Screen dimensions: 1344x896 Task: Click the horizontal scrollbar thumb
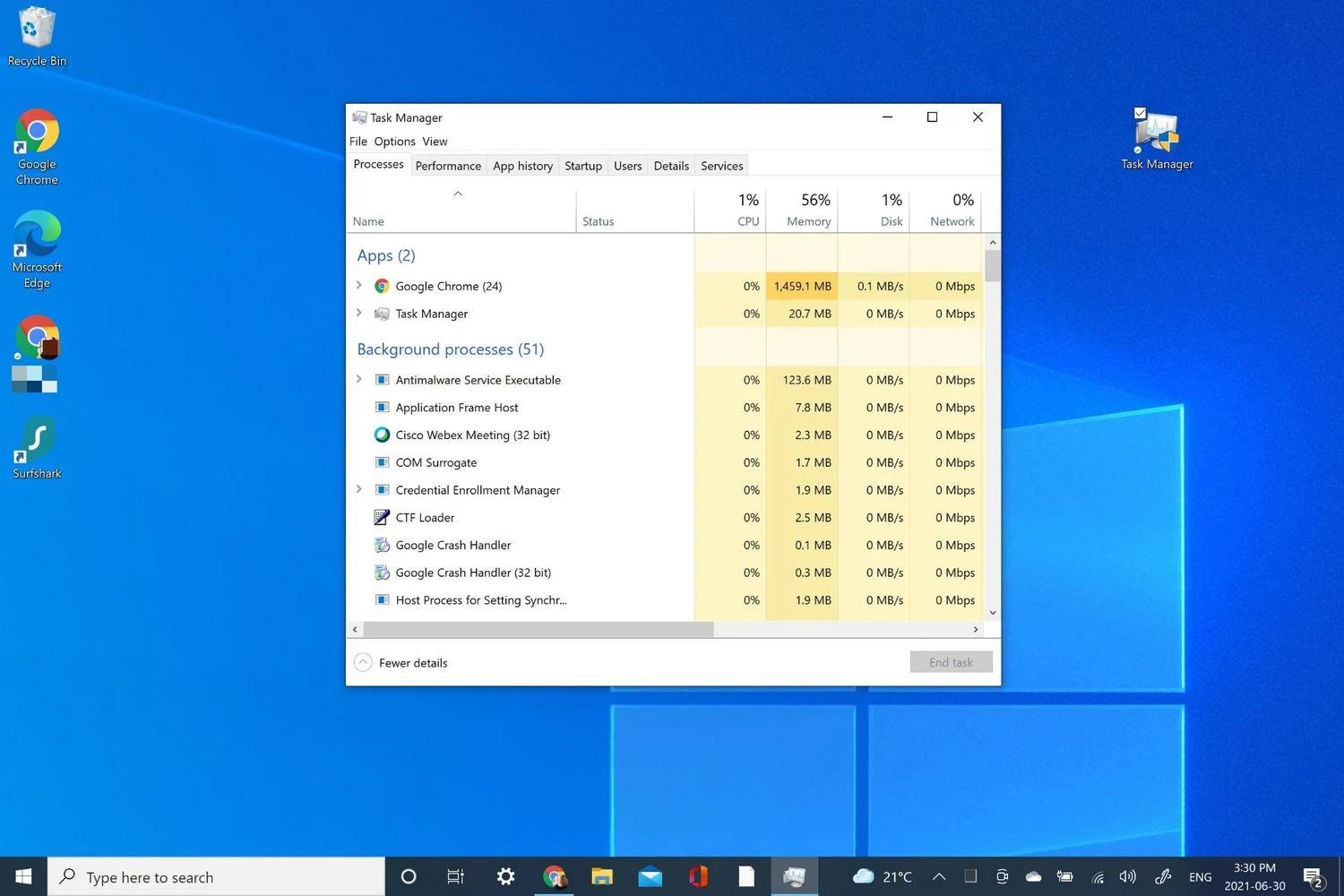tap(538, 629)
